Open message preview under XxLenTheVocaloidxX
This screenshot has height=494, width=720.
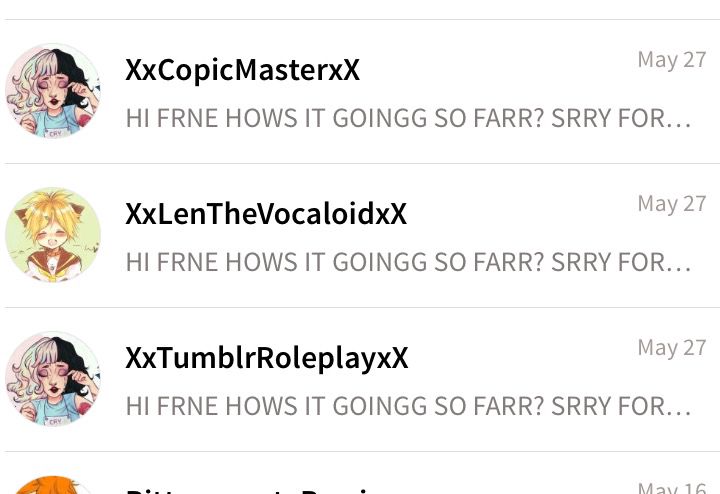(x=408, y=262)
